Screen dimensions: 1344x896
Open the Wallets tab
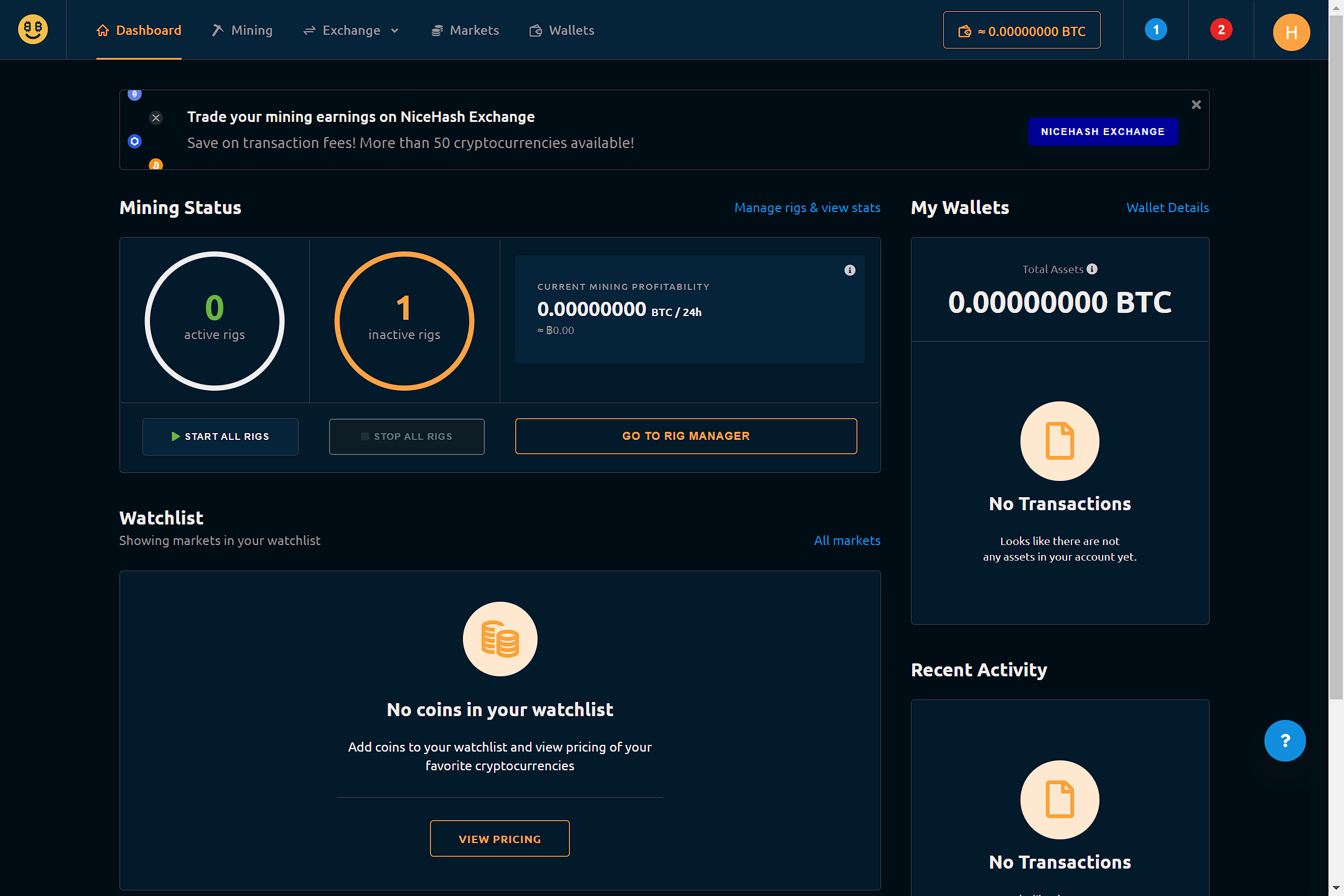562,30
